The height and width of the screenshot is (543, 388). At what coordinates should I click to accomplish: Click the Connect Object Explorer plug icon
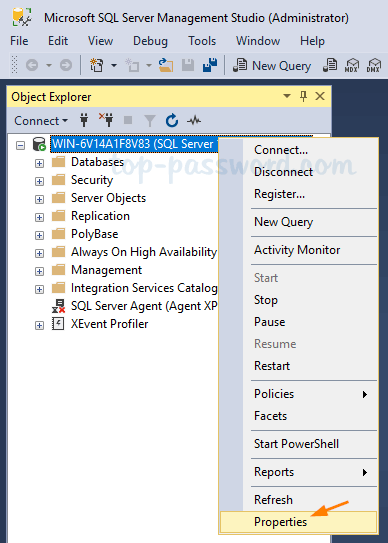(84, 121)
